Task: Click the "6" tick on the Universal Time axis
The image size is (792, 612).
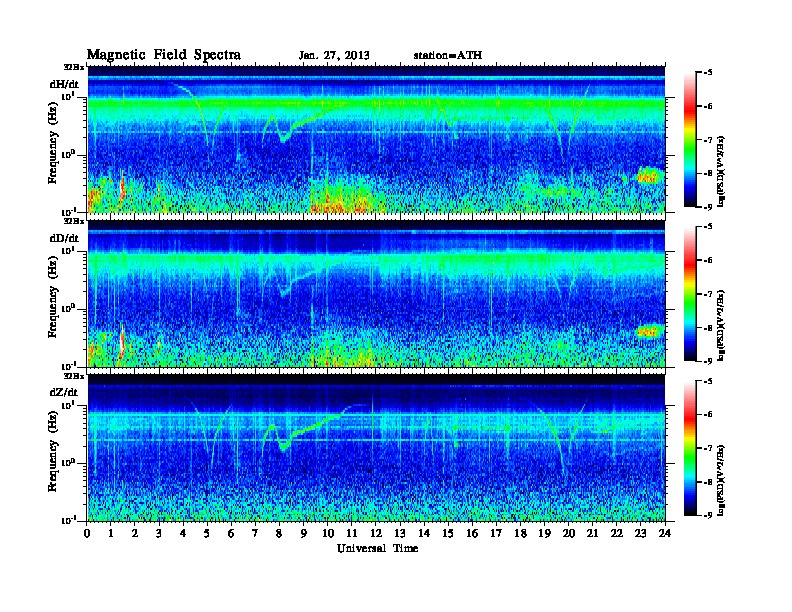Action: coord(231,533)
